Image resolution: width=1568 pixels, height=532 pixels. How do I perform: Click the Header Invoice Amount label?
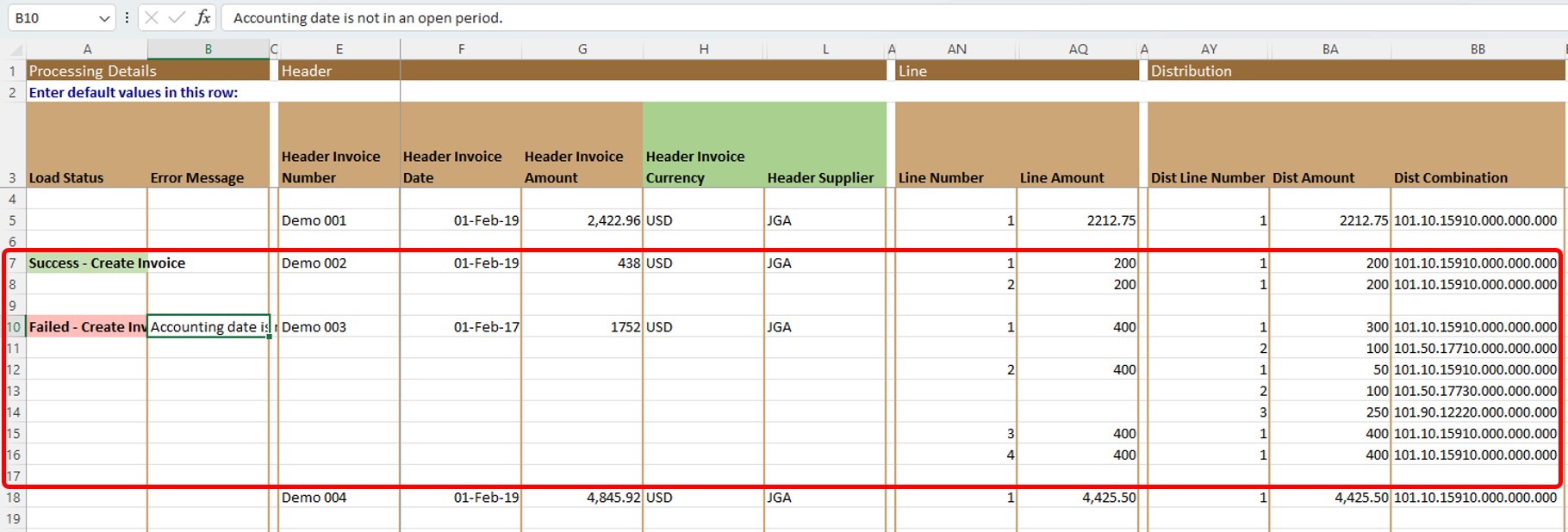coord(574,167)
